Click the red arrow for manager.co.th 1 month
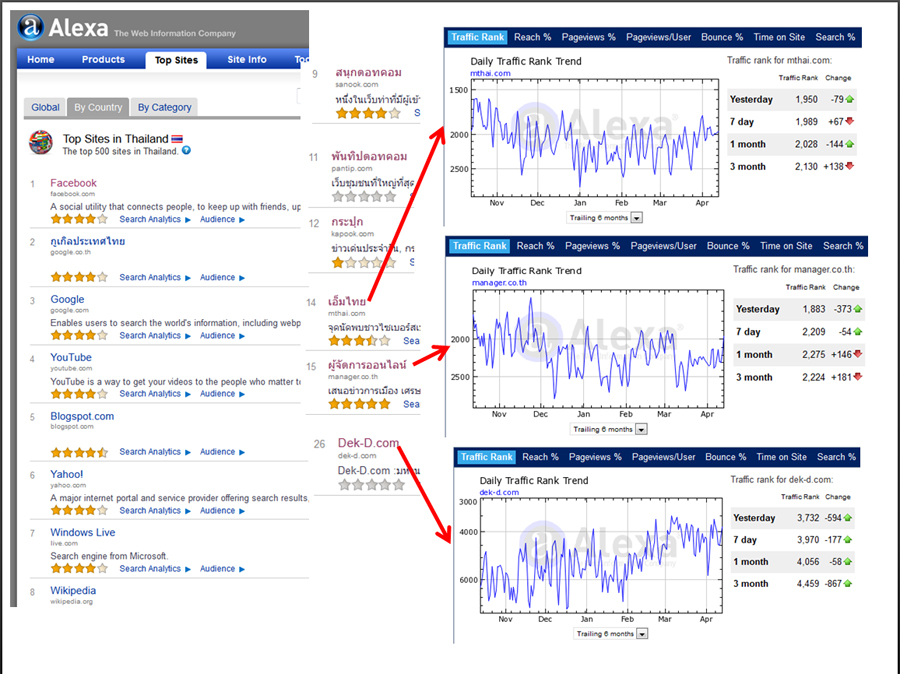900x674 pixels. click(x=858, y=354)
